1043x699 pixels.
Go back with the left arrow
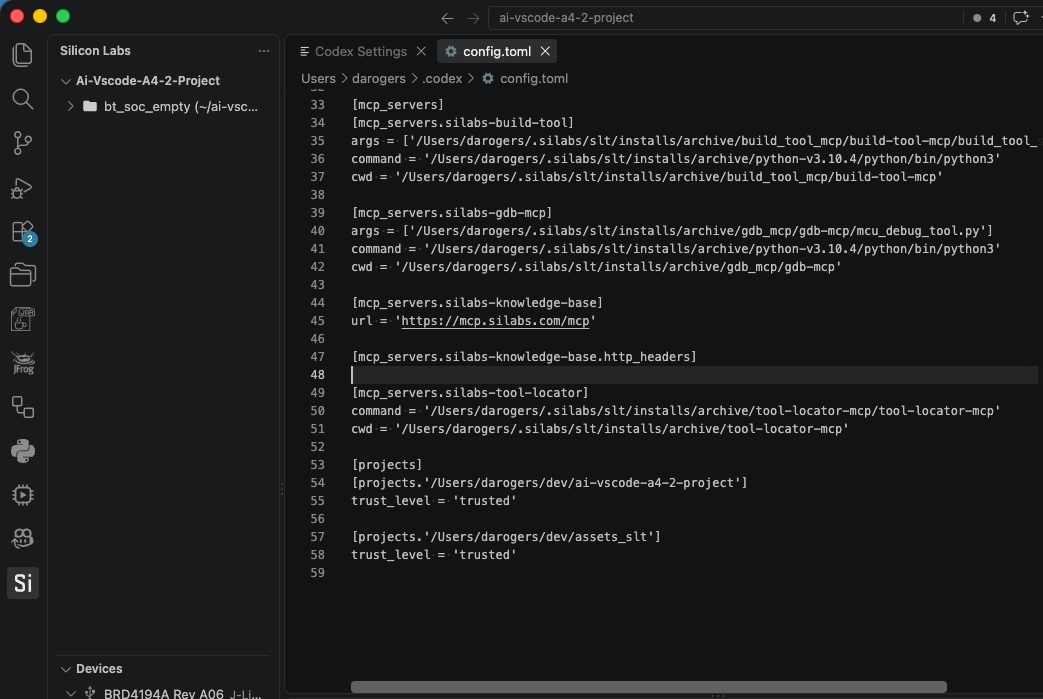coord(447,18)
